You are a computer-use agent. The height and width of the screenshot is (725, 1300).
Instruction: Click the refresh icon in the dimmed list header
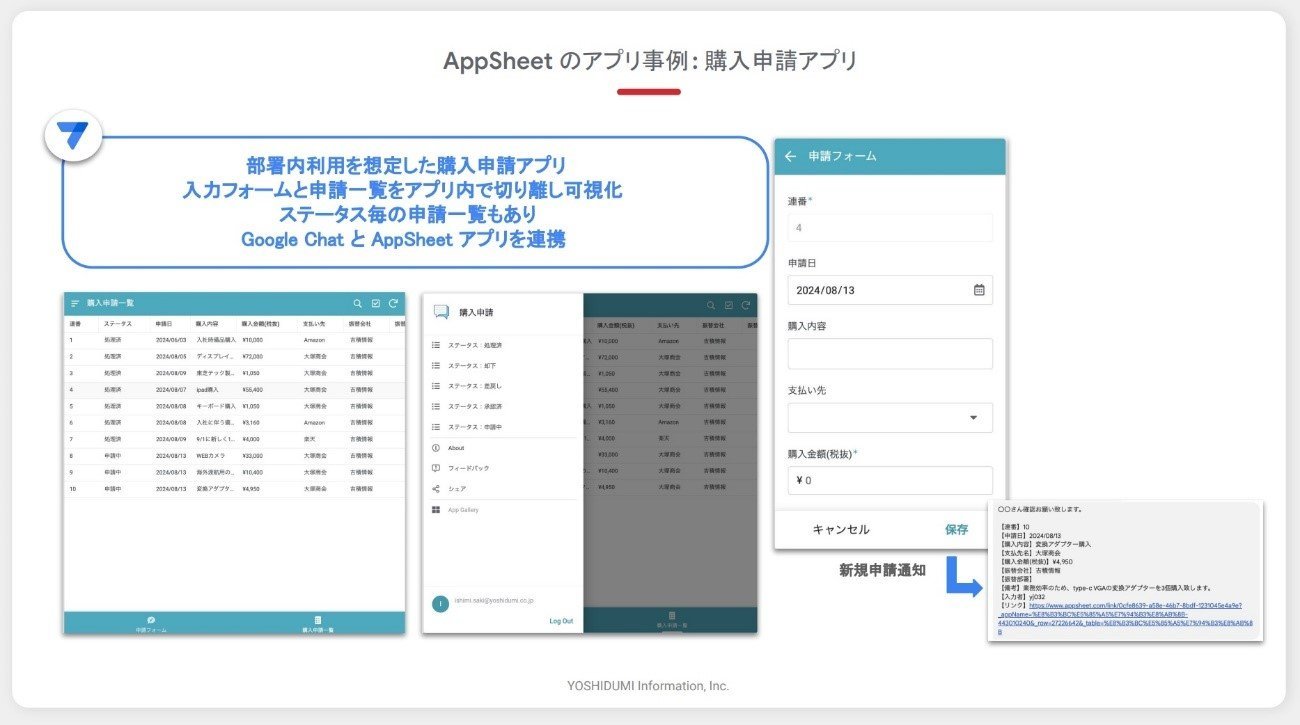point(747,306)
